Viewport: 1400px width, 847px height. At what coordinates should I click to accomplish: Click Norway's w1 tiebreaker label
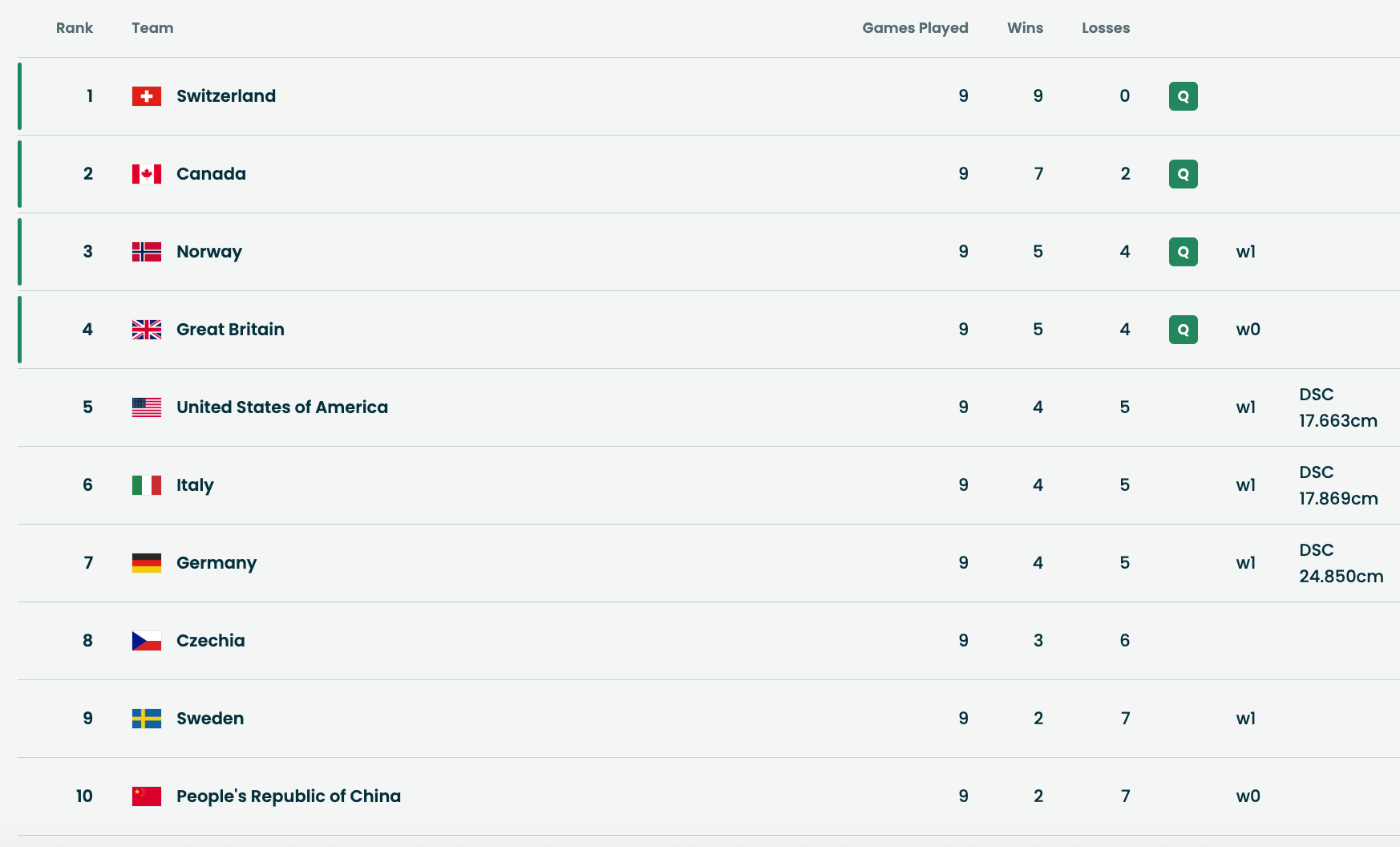point(1245,252)
